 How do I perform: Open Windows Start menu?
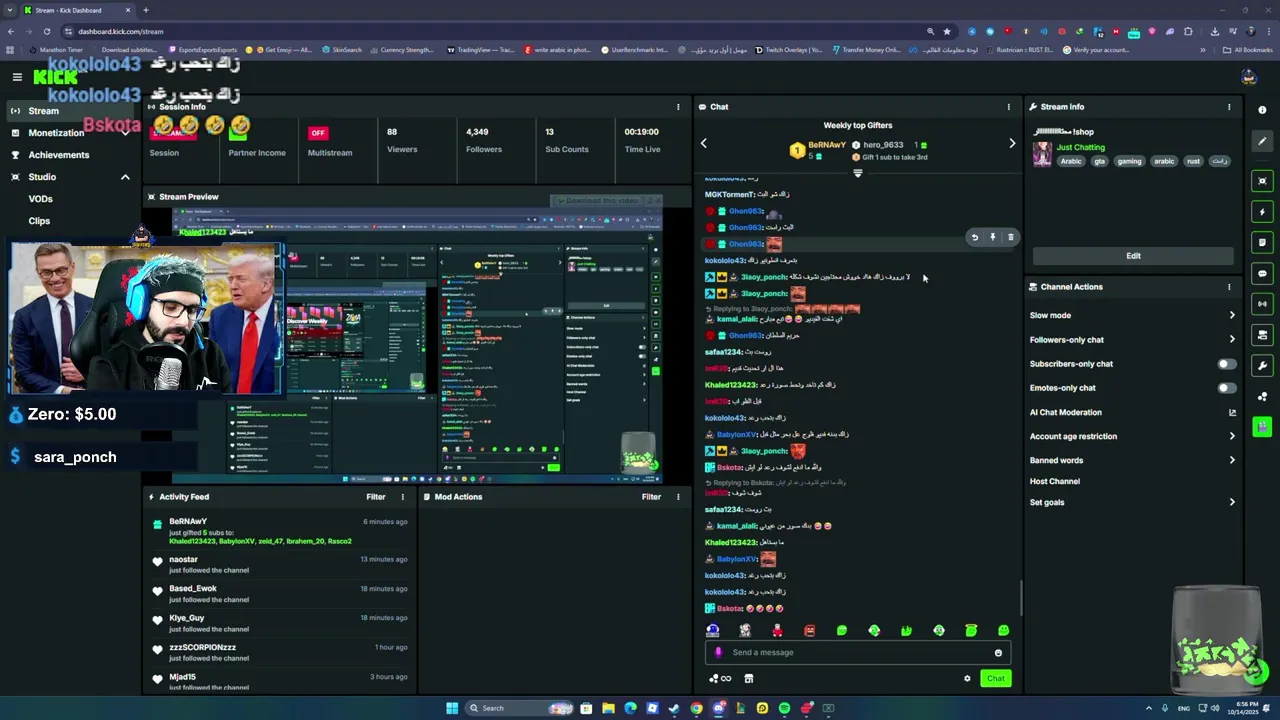452,708
